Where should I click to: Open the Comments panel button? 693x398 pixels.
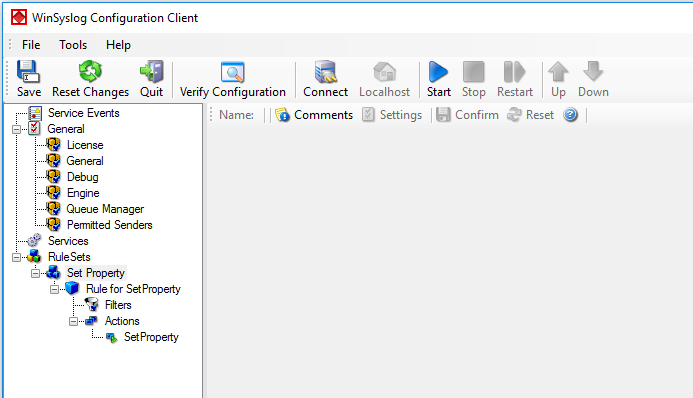click(x=314, y=115)
